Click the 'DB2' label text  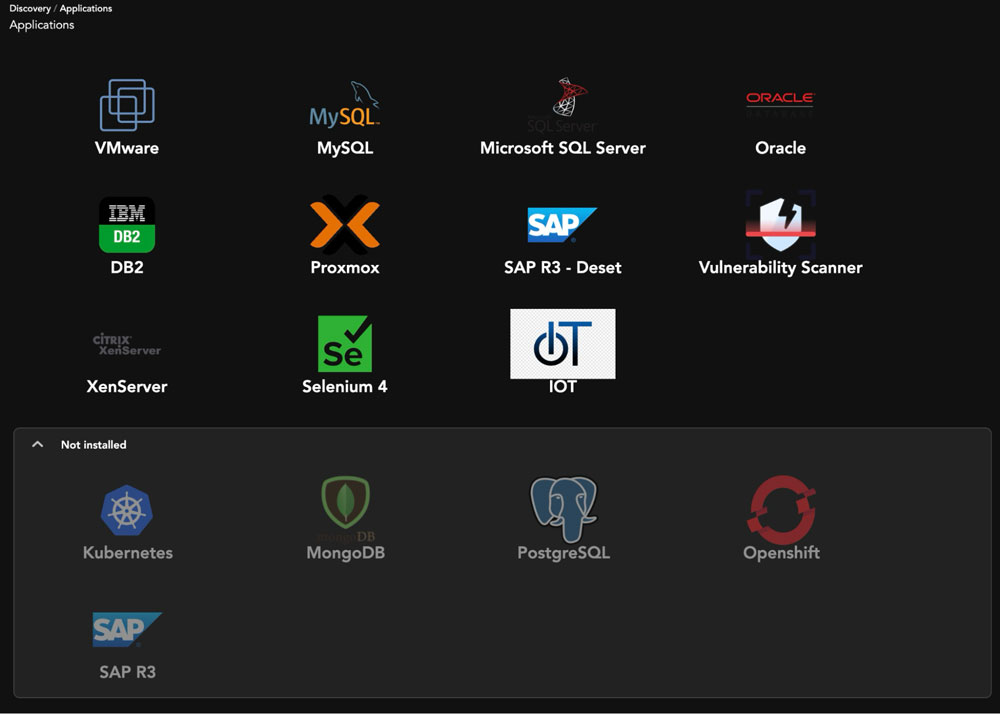(127, 267)
